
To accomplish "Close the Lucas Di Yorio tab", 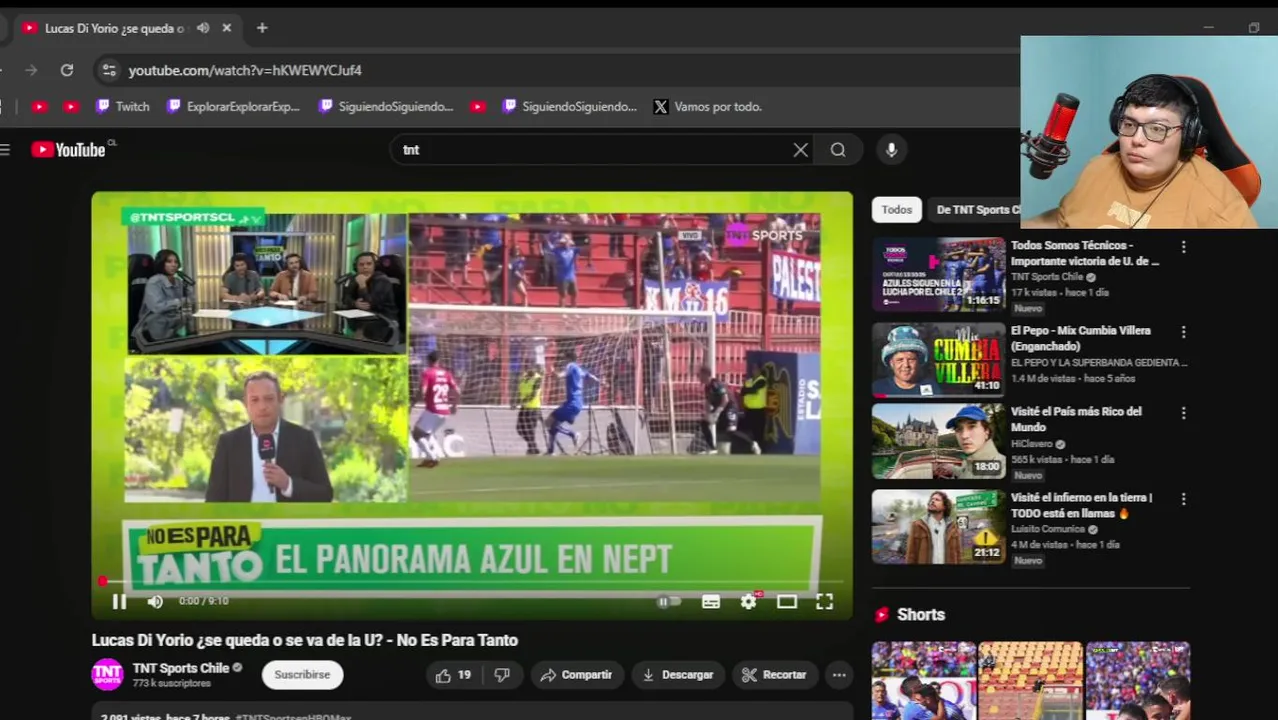I will coord(227,28).
